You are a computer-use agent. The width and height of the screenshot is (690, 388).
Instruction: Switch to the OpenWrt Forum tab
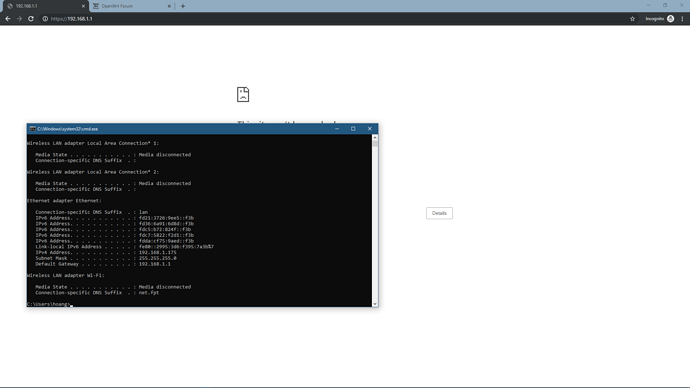131,6
